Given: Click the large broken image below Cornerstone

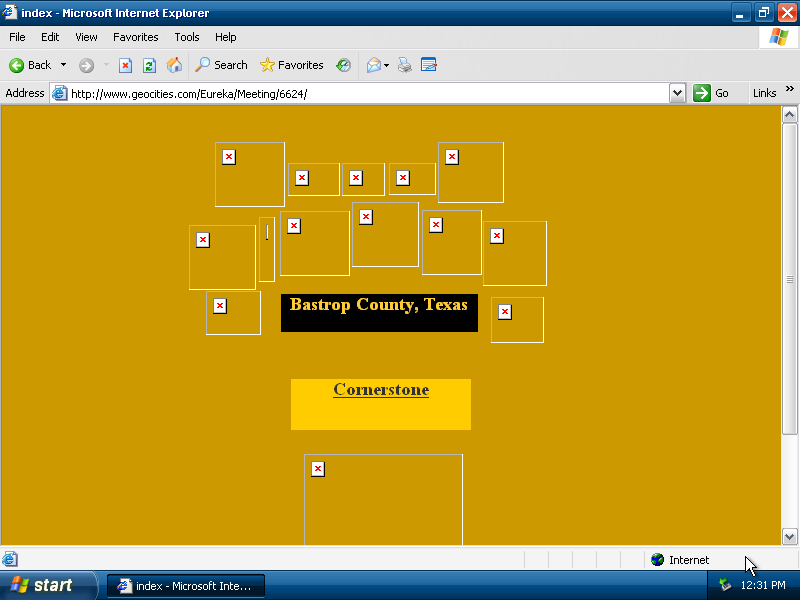Looking at the screenshot, I should coord(383,499).
